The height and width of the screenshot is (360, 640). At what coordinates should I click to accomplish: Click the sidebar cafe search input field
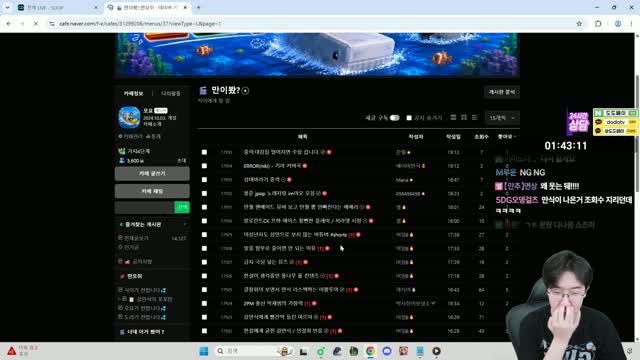click(x=144, y=207)
